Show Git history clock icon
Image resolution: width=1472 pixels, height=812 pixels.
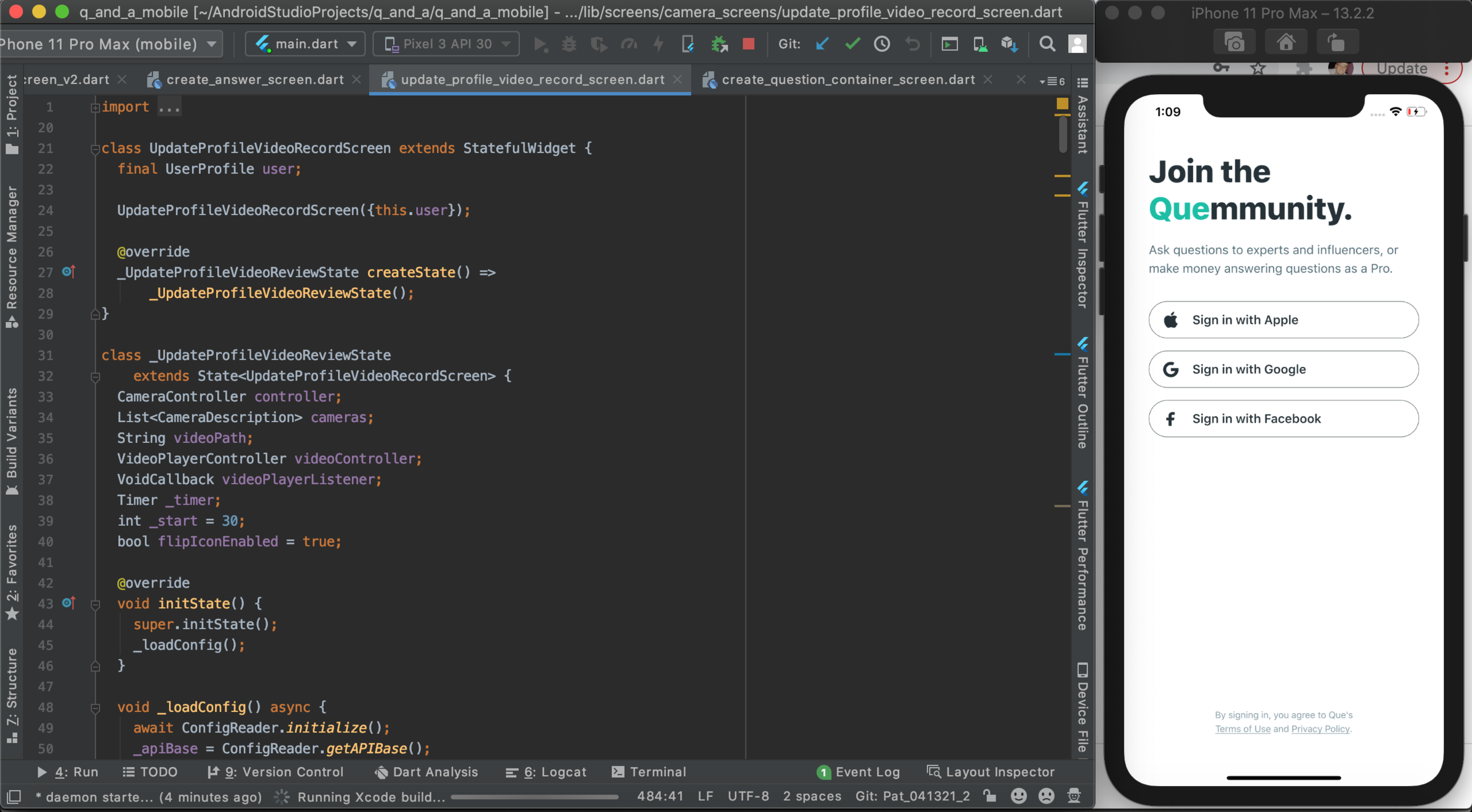tap(881, 44)
